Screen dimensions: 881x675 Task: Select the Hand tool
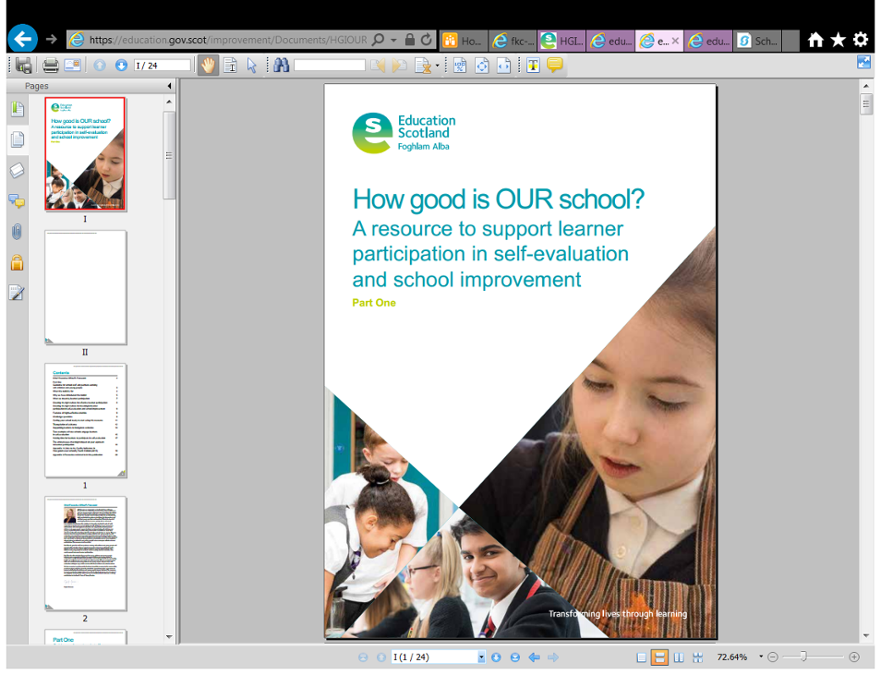pos(208,66)
